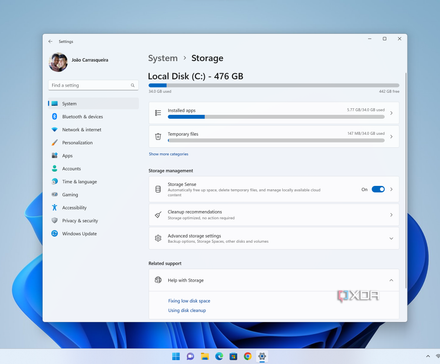Image resolution: width=440 pixels, height=364 pixels.
Task: Open Chat from the taskbar
Action: click(190, 356)
